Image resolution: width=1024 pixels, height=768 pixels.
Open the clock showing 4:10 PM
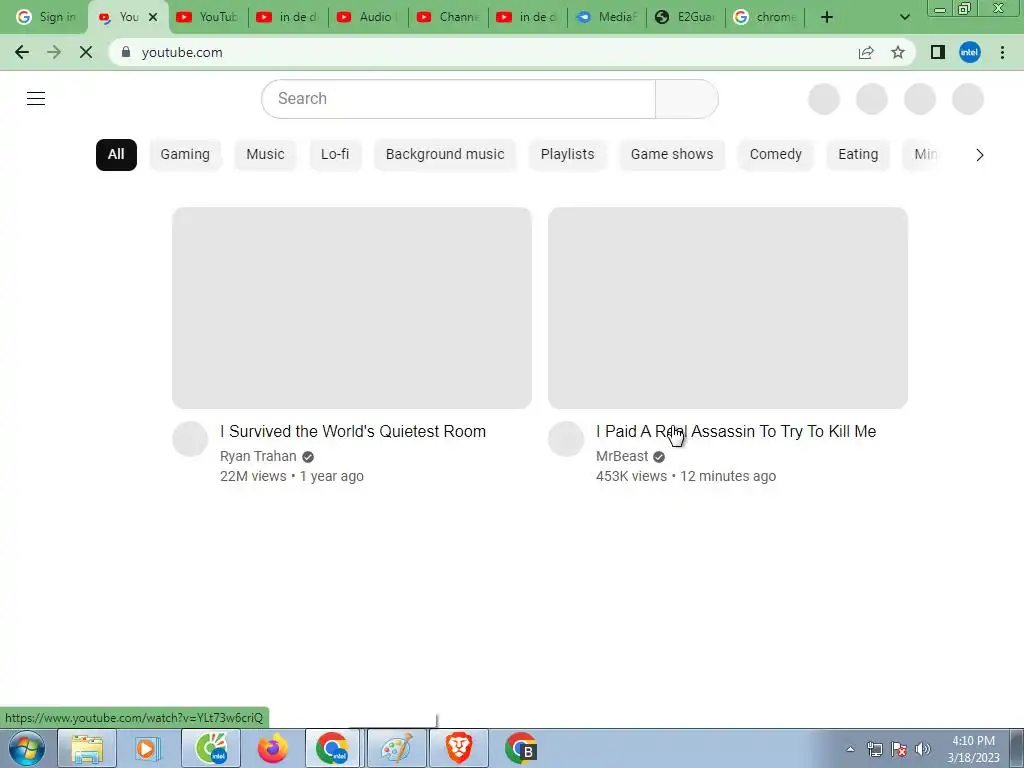tap(973, 749)
